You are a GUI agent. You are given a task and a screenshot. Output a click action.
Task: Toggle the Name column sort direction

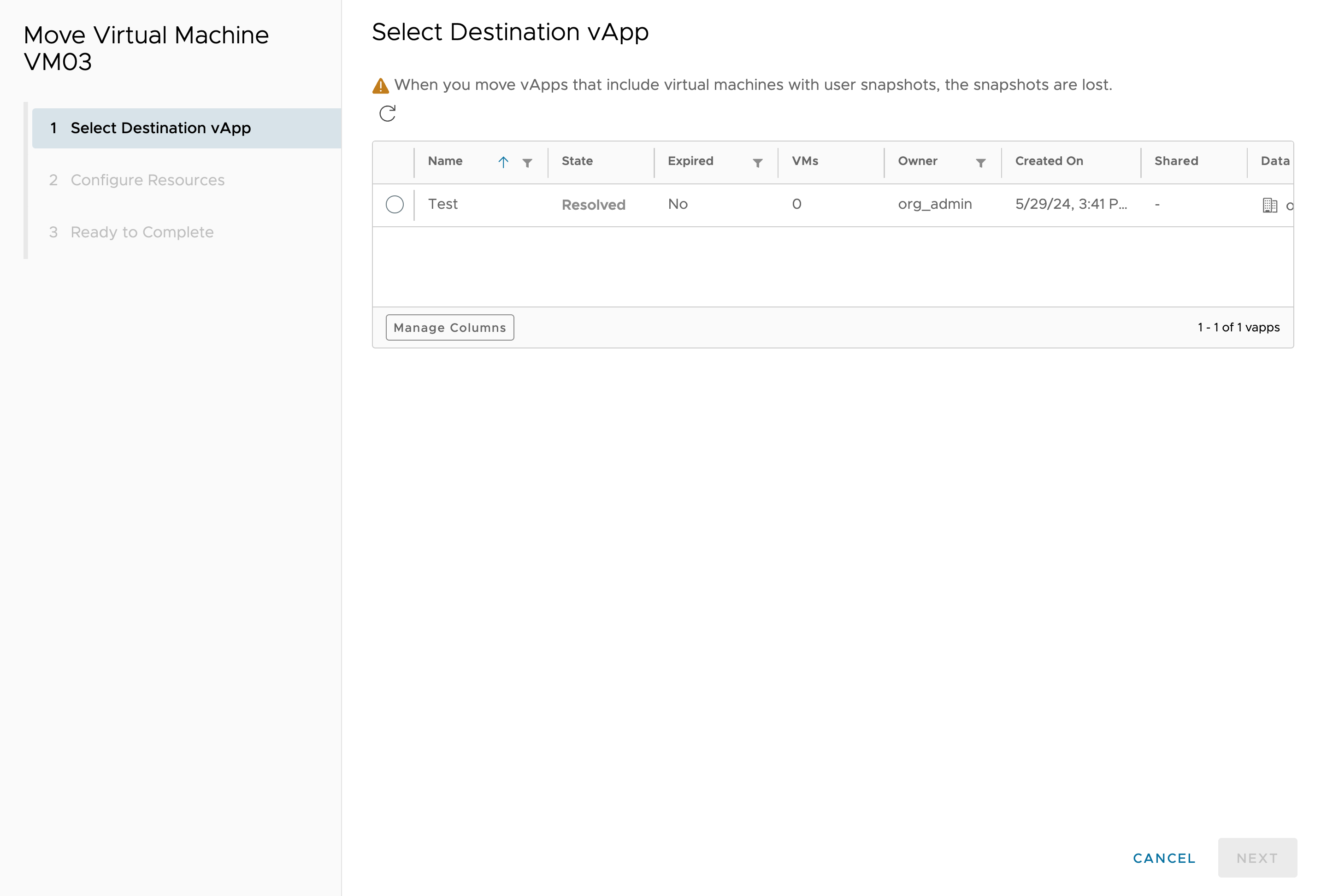(x=504, y=161)
